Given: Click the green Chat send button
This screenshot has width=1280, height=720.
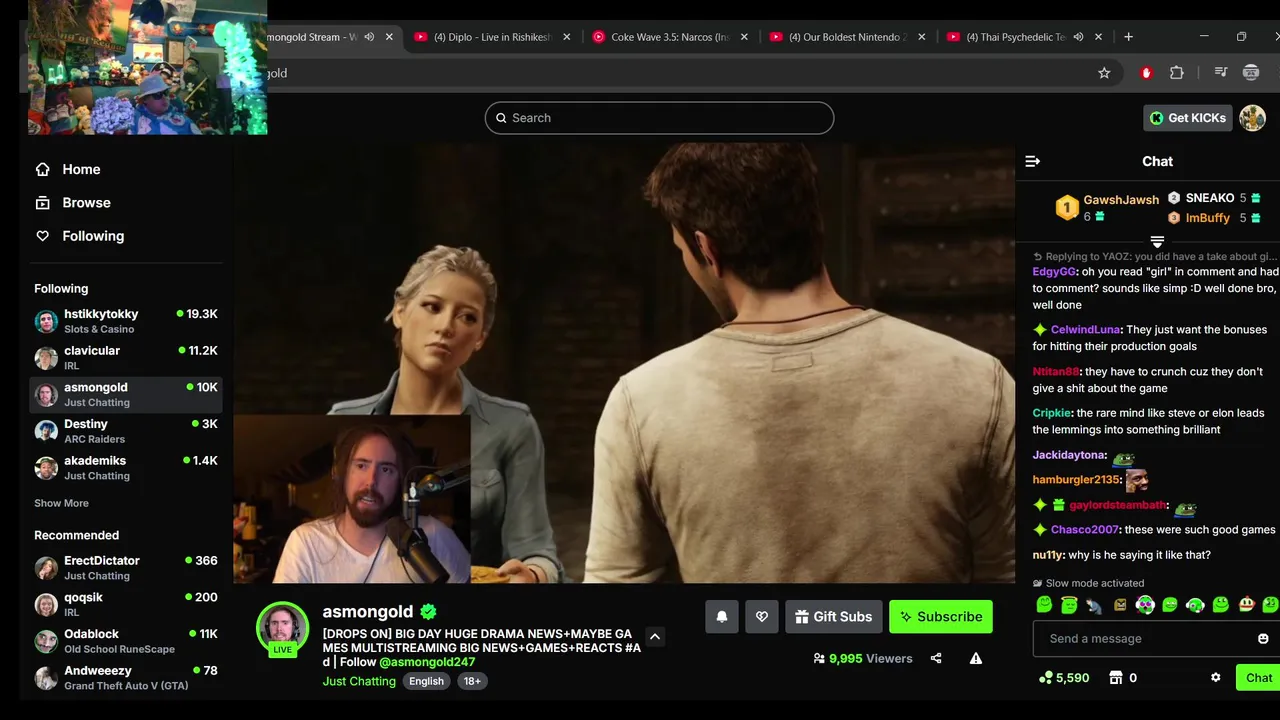Looking at the screenshot, I should (x=1259, y=677).
